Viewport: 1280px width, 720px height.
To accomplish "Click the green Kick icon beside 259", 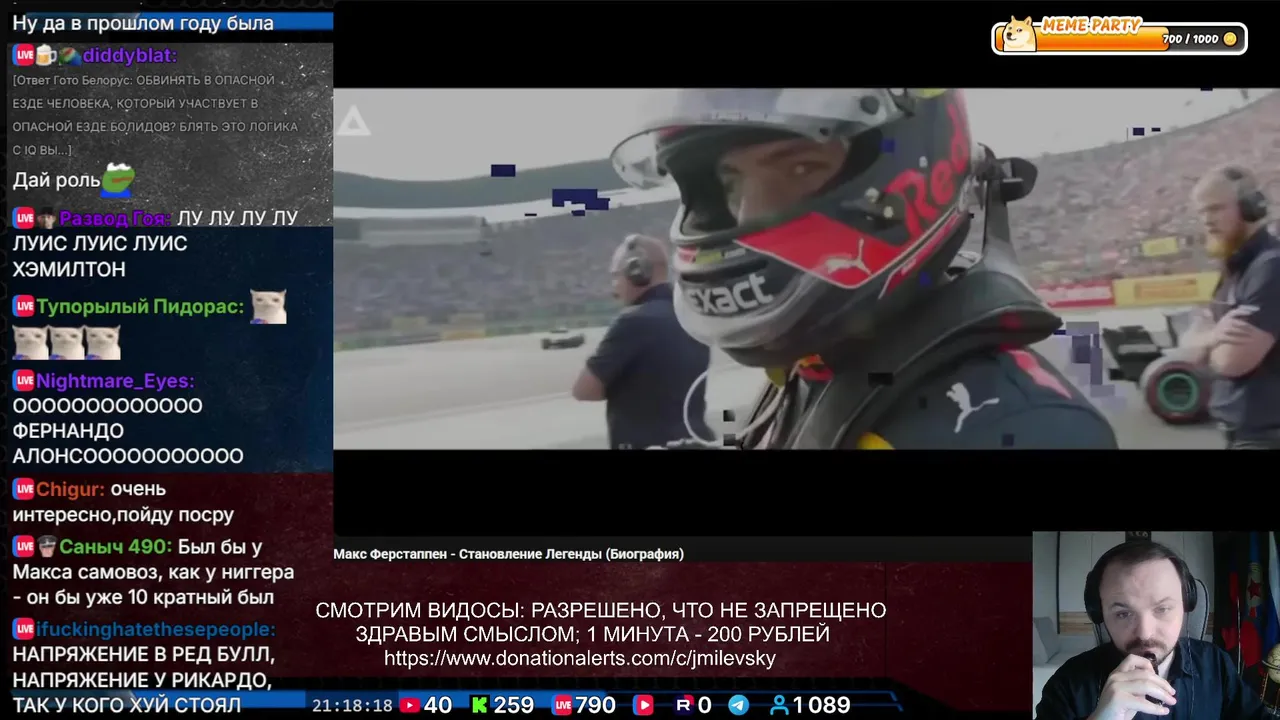I will [x=480, y=705].
